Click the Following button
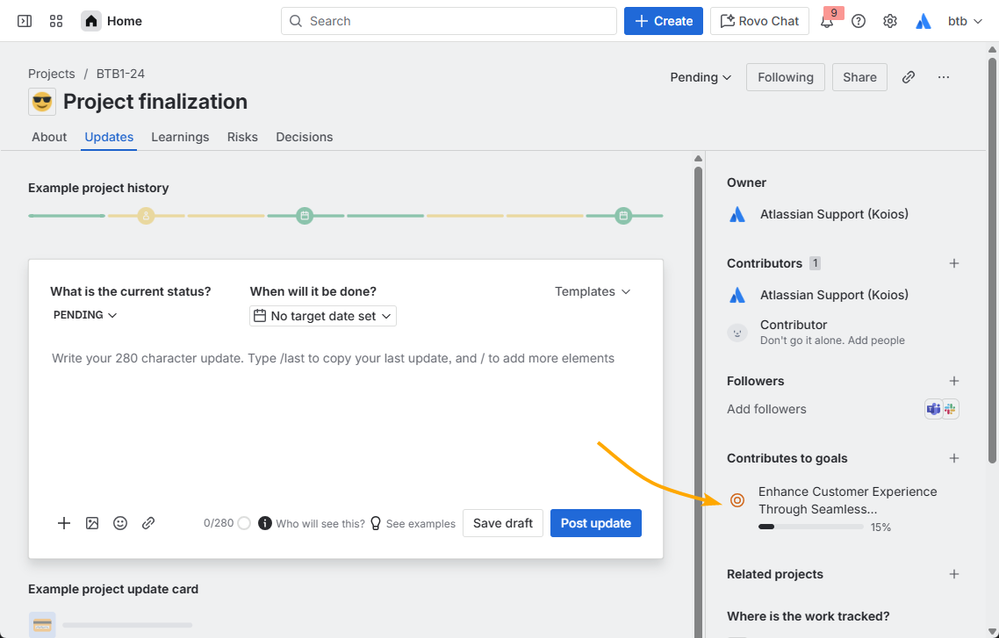Viewport: 999px width, 638px height. coord(786,77)
